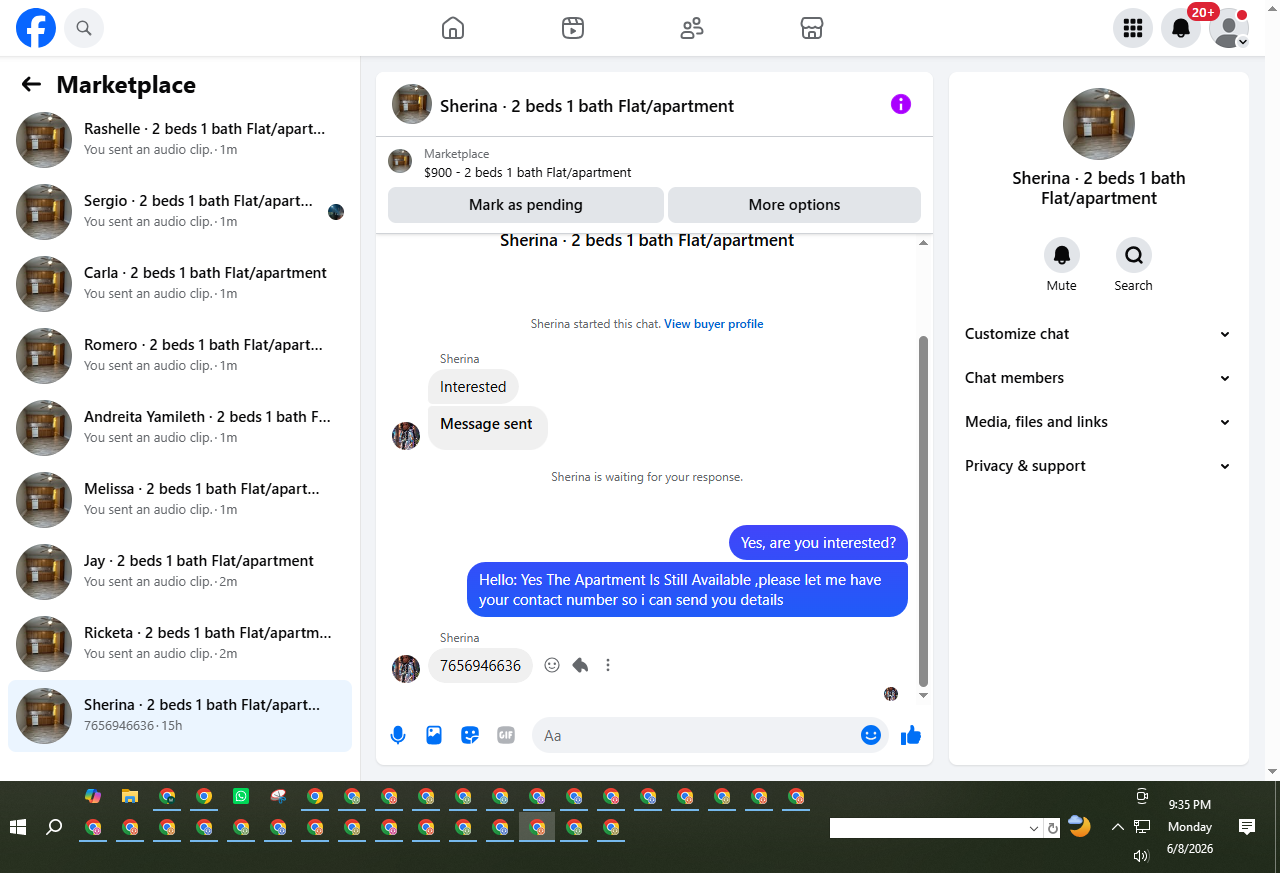The height and width of the screenshot is (873, 1280).
Task: Open the Reels video icon
Action: coord(573,28)
